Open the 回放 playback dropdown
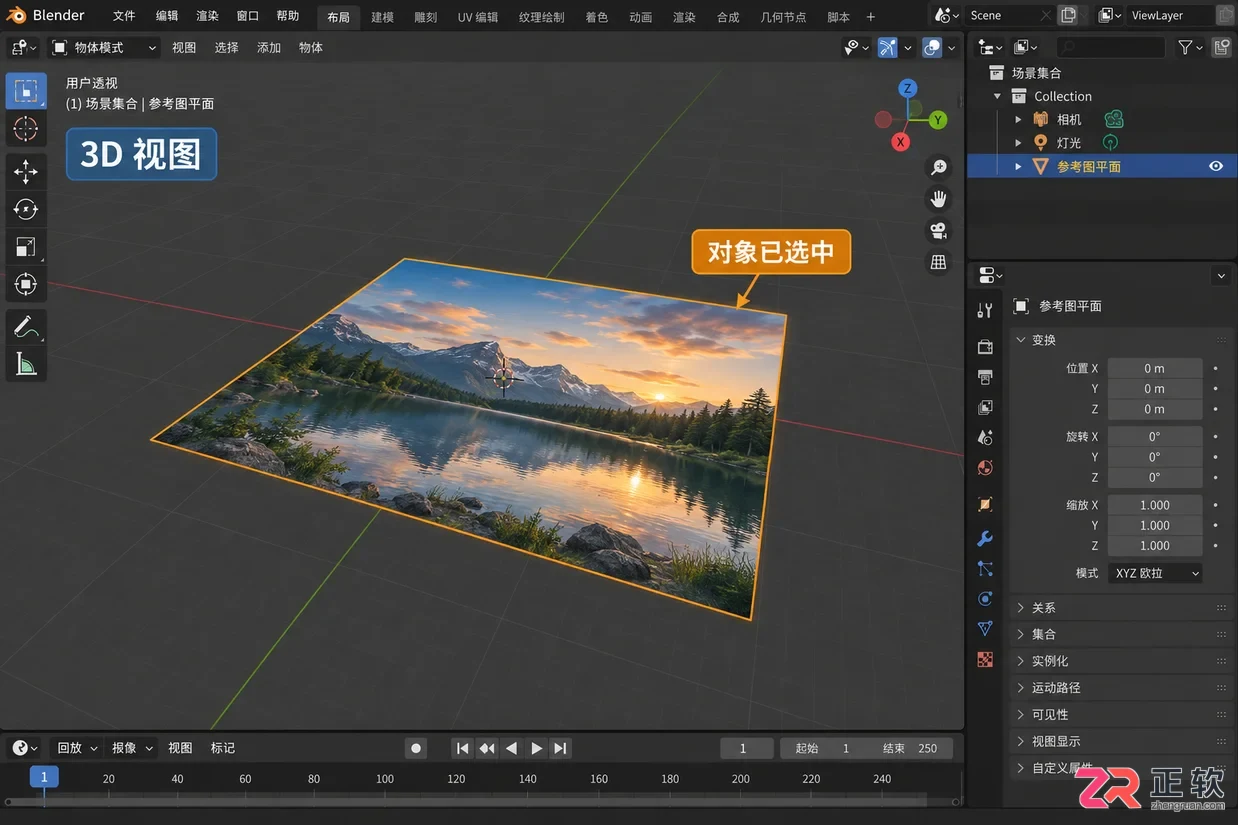Viewport: 1238px width, 825px height. click(77, 748)
